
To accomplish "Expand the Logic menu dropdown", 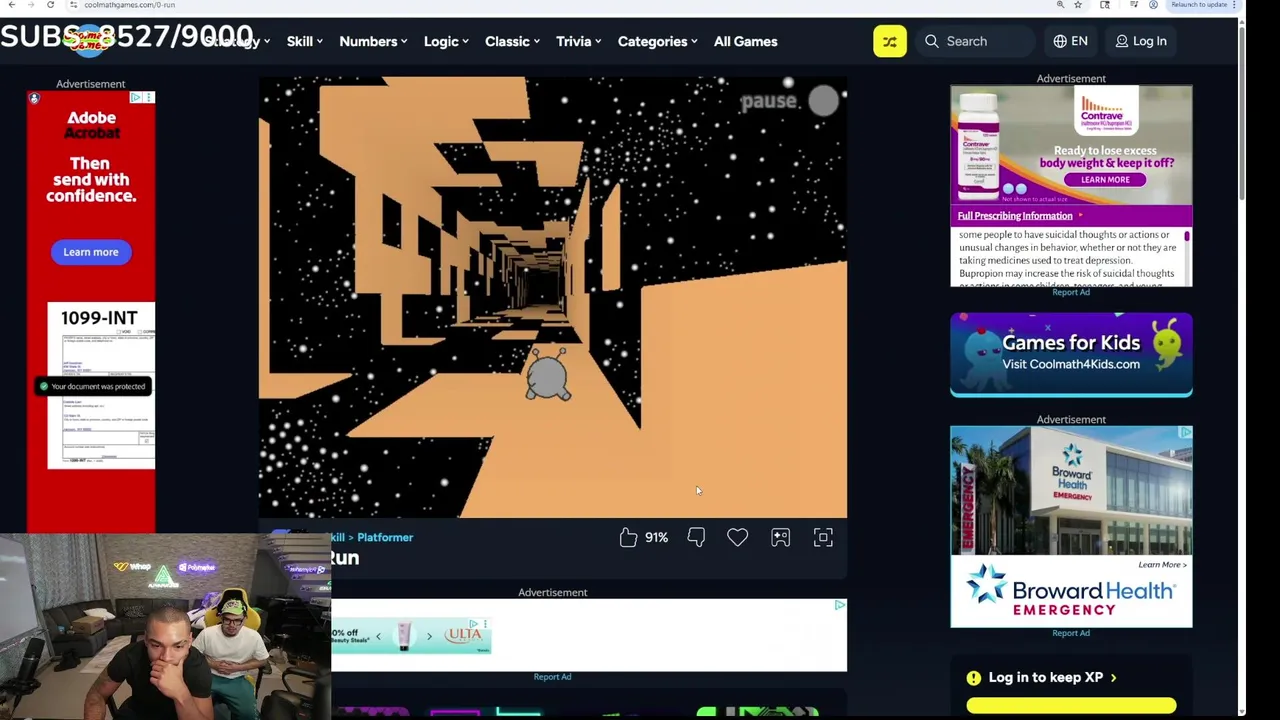I will pos(446,41).
